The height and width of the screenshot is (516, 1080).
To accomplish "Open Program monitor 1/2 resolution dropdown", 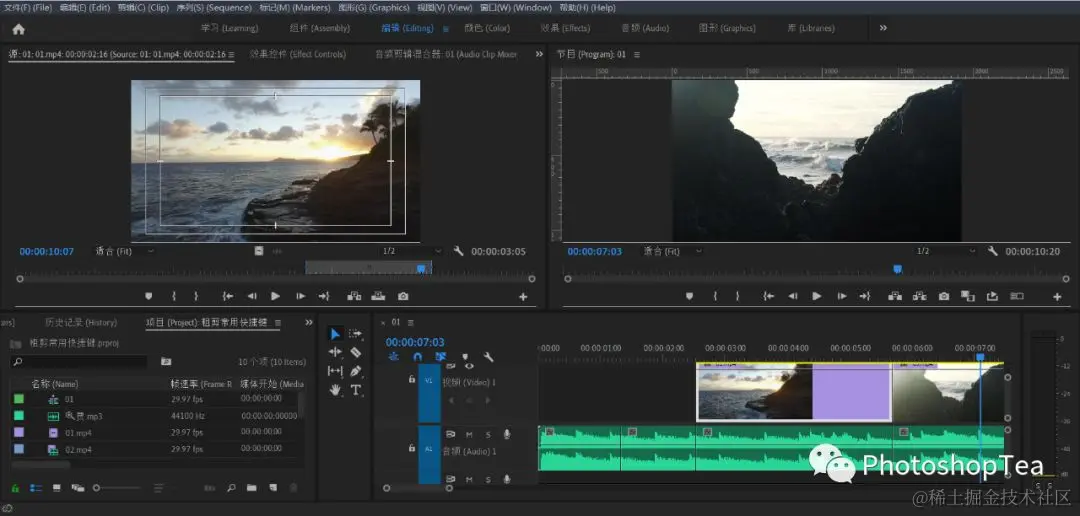I will pos(946,251).
